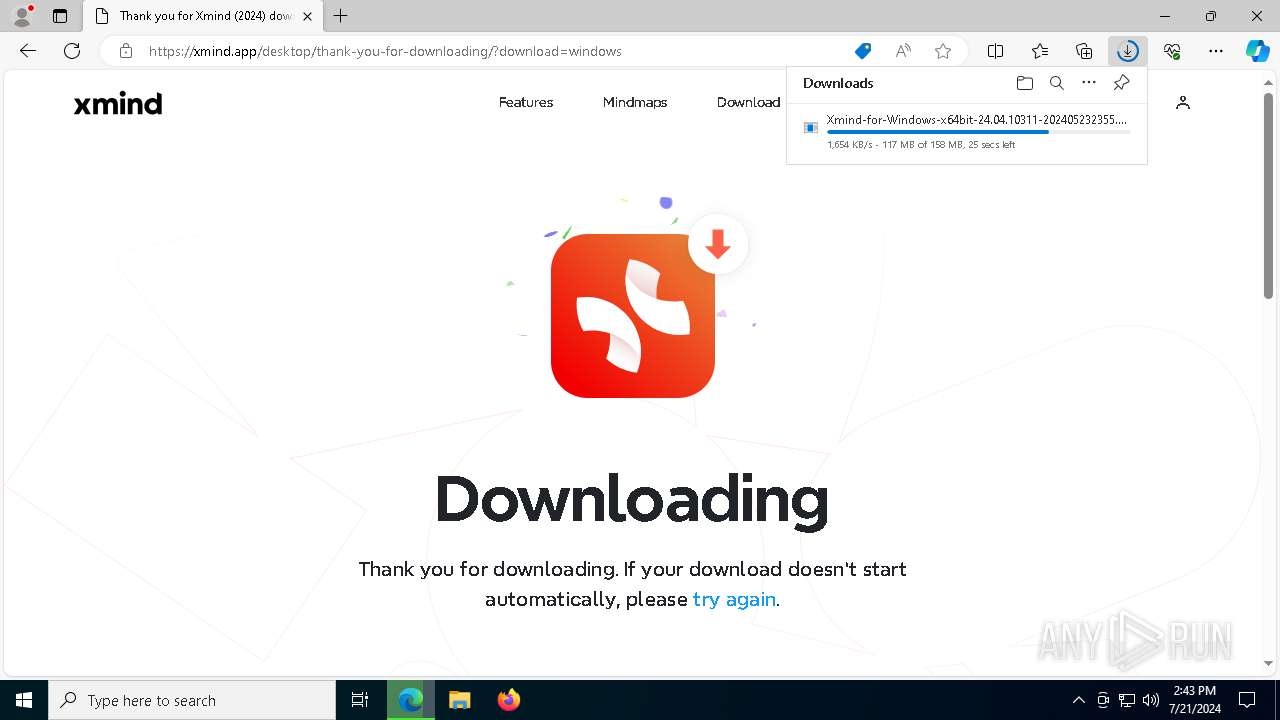This screenshot has width=1280, height=720.
Task: Click the download progress bar
Action: click(x=978, y=132)
